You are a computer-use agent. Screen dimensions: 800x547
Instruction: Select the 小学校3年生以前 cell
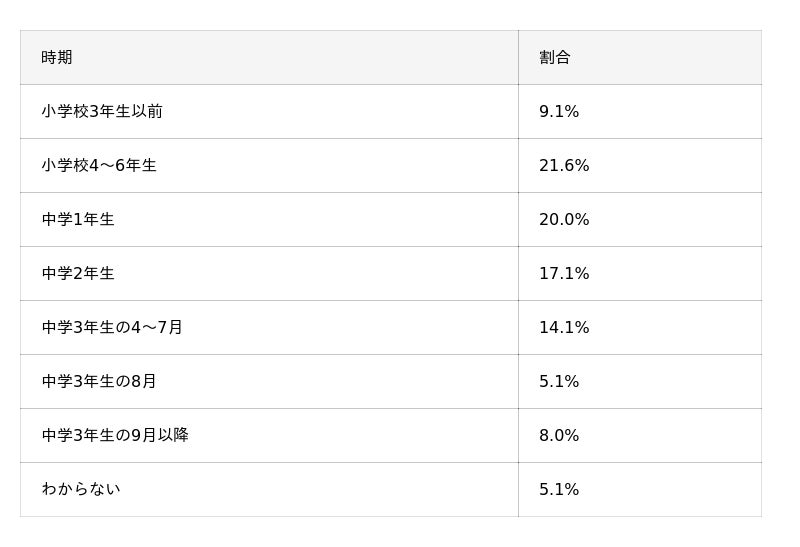pyautogui.click(x=102, y=111)
